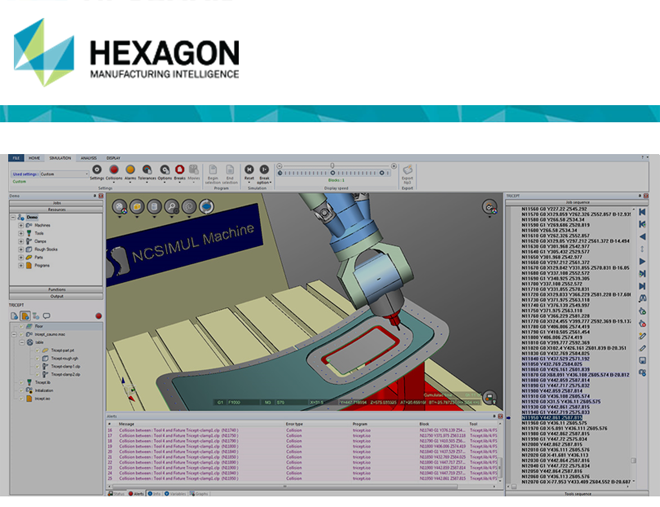Click the blue eye viewport icon
Image resolution: width=660 pixels, height=507 pixels.
206,207
